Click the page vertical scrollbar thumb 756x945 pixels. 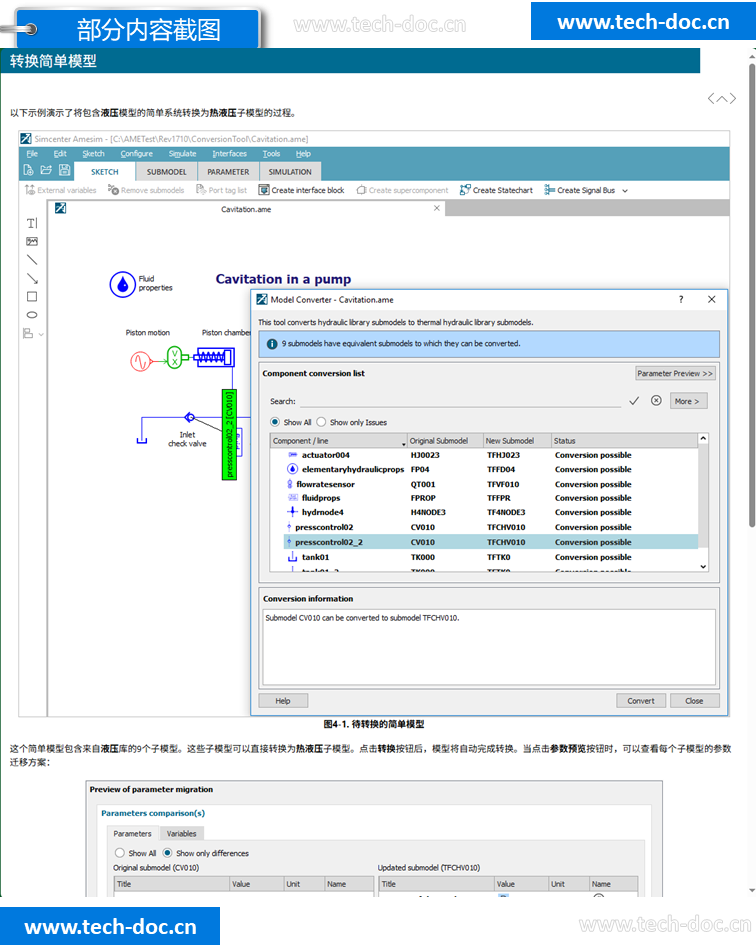[752, 295]
